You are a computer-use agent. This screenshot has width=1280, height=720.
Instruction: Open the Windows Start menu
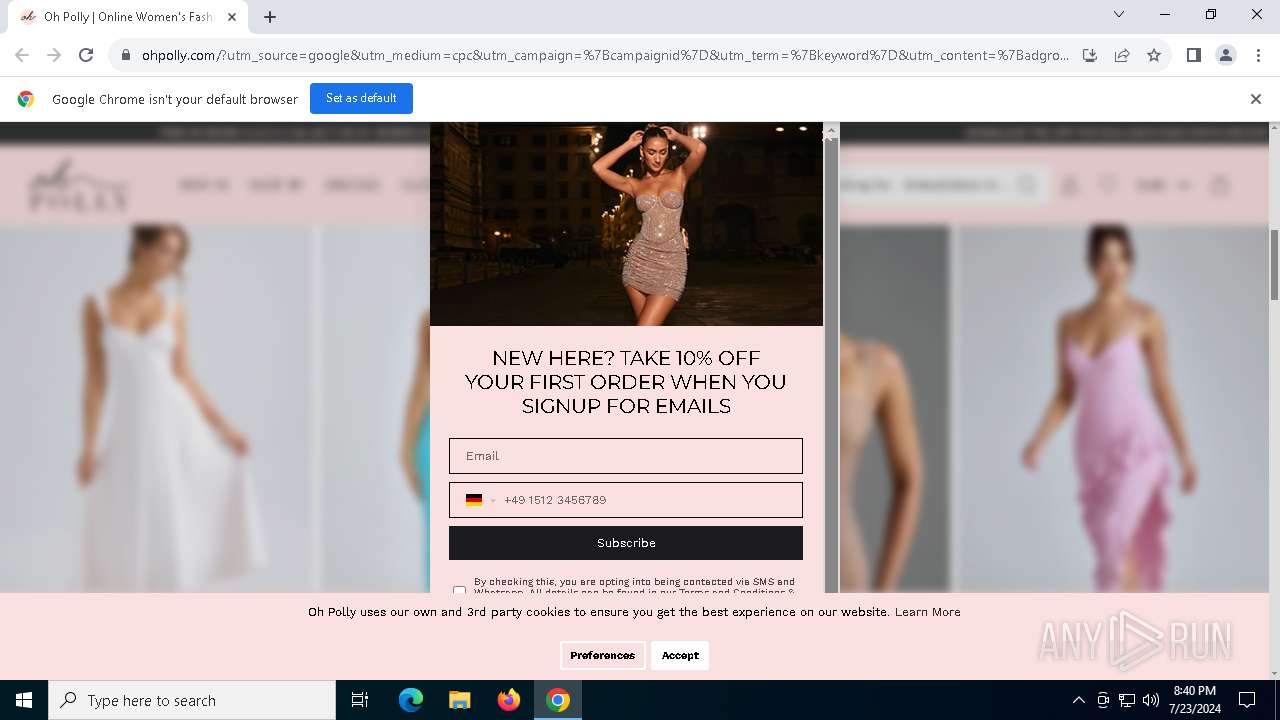[x=24, y=700]
